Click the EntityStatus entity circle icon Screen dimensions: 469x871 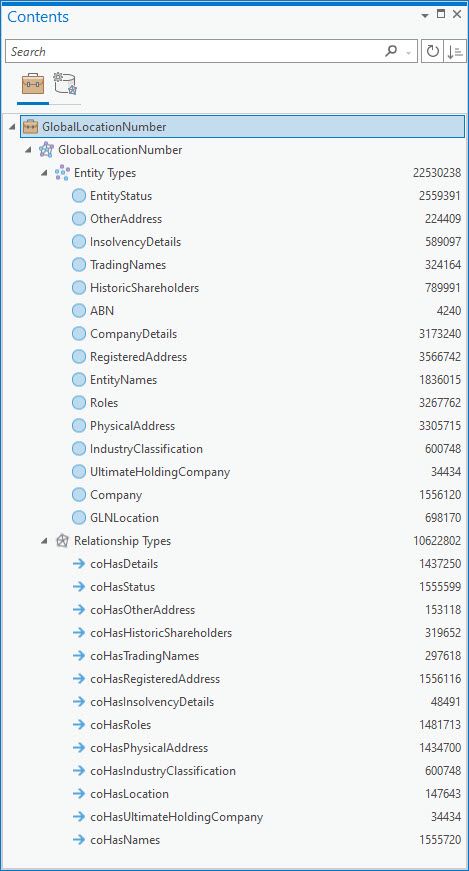79,196
